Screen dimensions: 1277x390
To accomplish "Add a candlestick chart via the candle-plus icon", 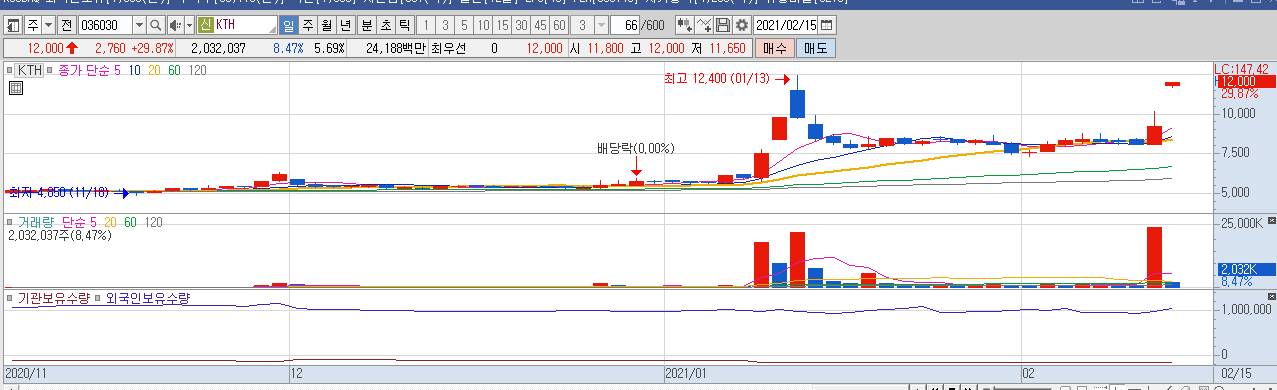I will (685, 25).
